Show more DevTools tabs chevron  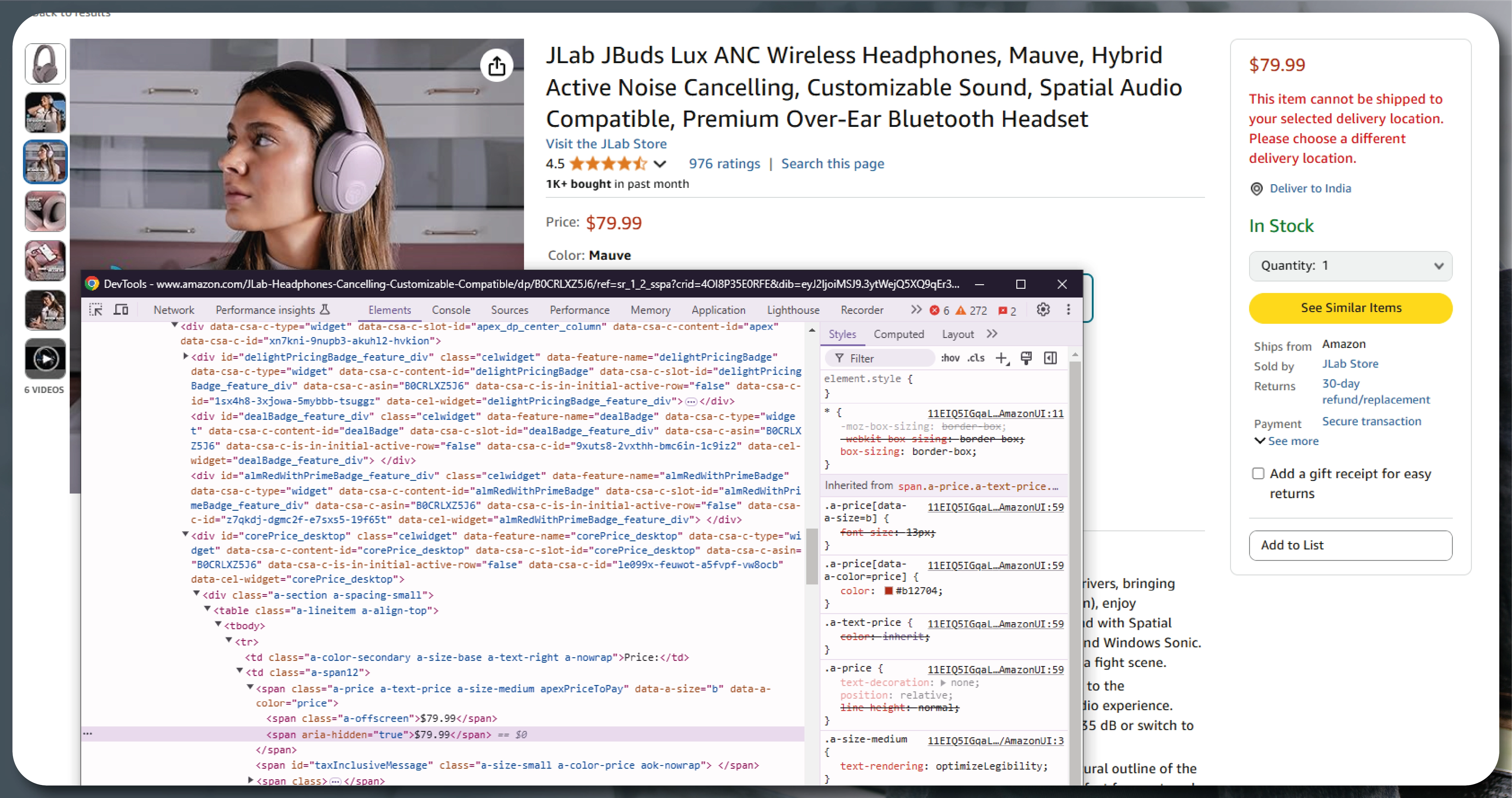[916, 310]
